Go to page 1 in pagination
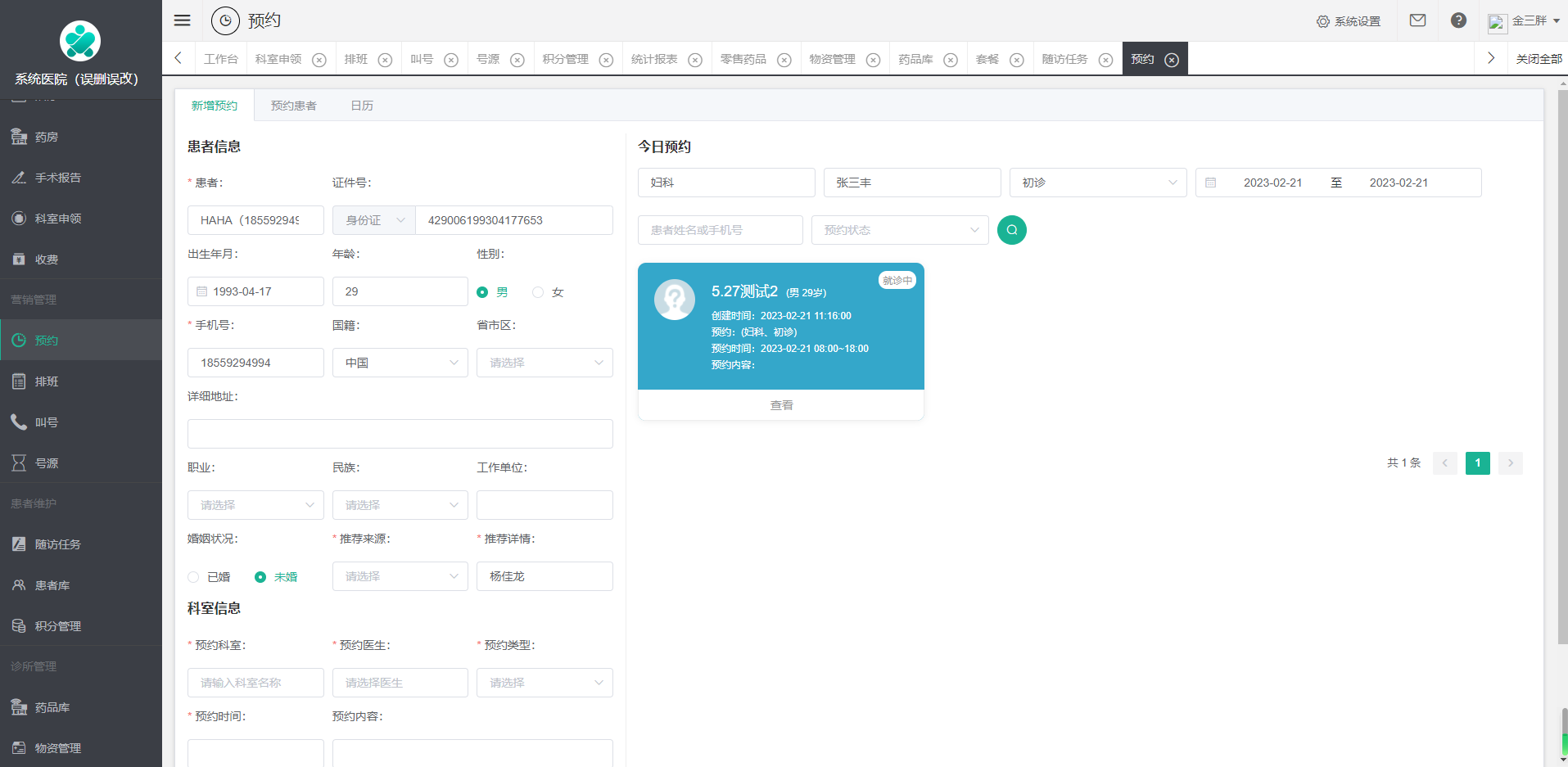This screenshot has width=1568, height=767. click(1478, 463)
